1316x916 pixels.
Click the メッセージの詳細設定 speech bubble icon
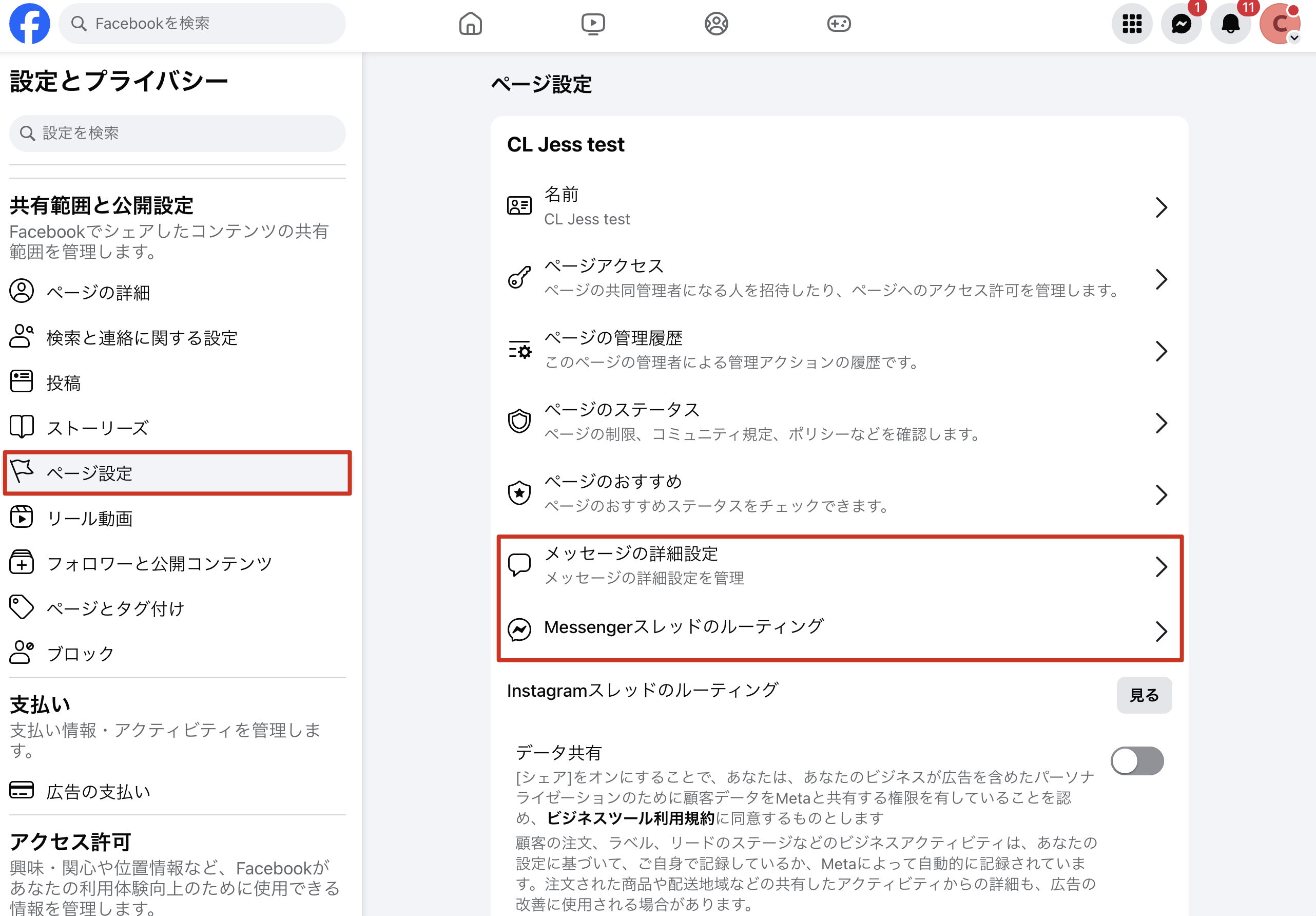pos(519,565)
